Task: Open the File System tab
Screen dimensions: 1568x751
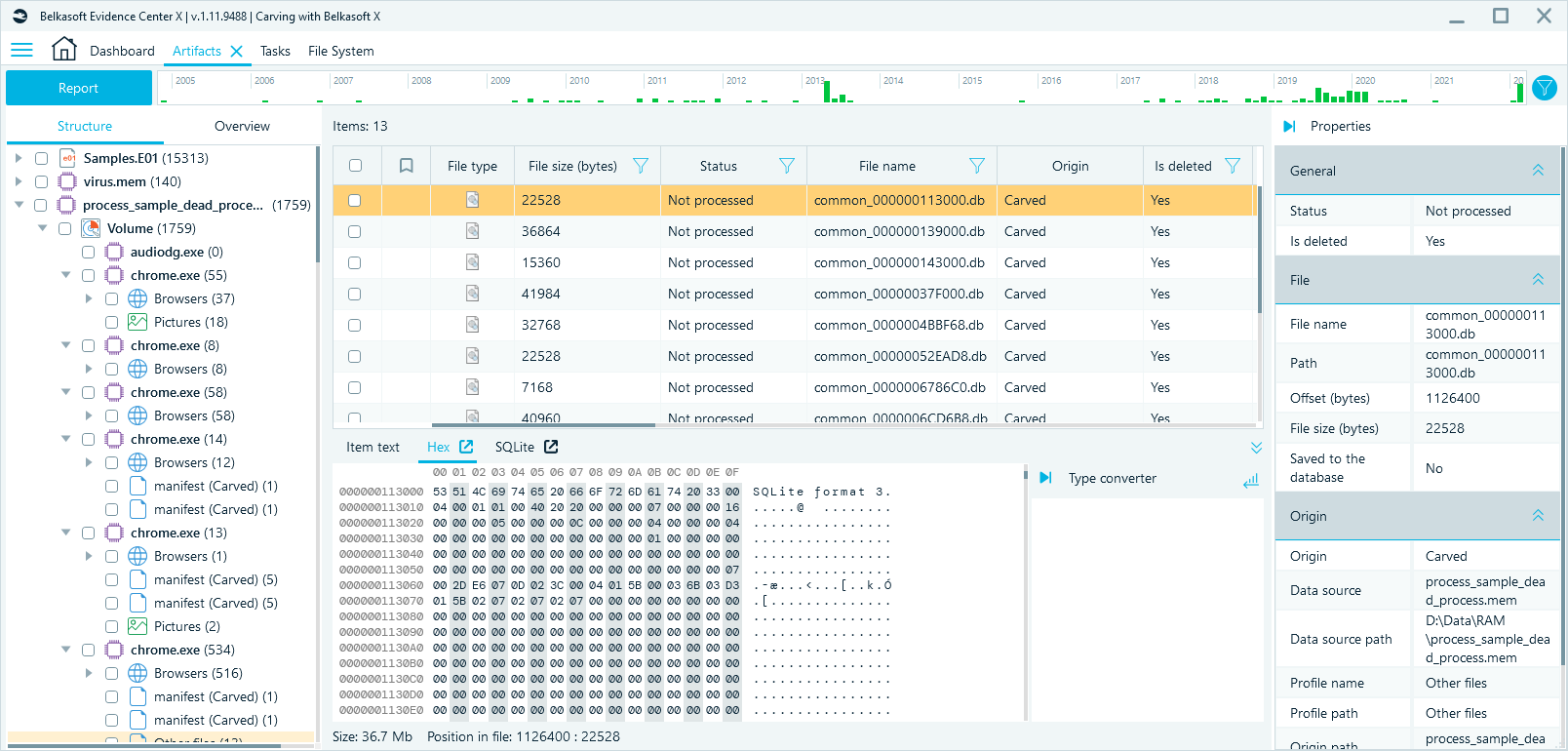Action: 340,51
